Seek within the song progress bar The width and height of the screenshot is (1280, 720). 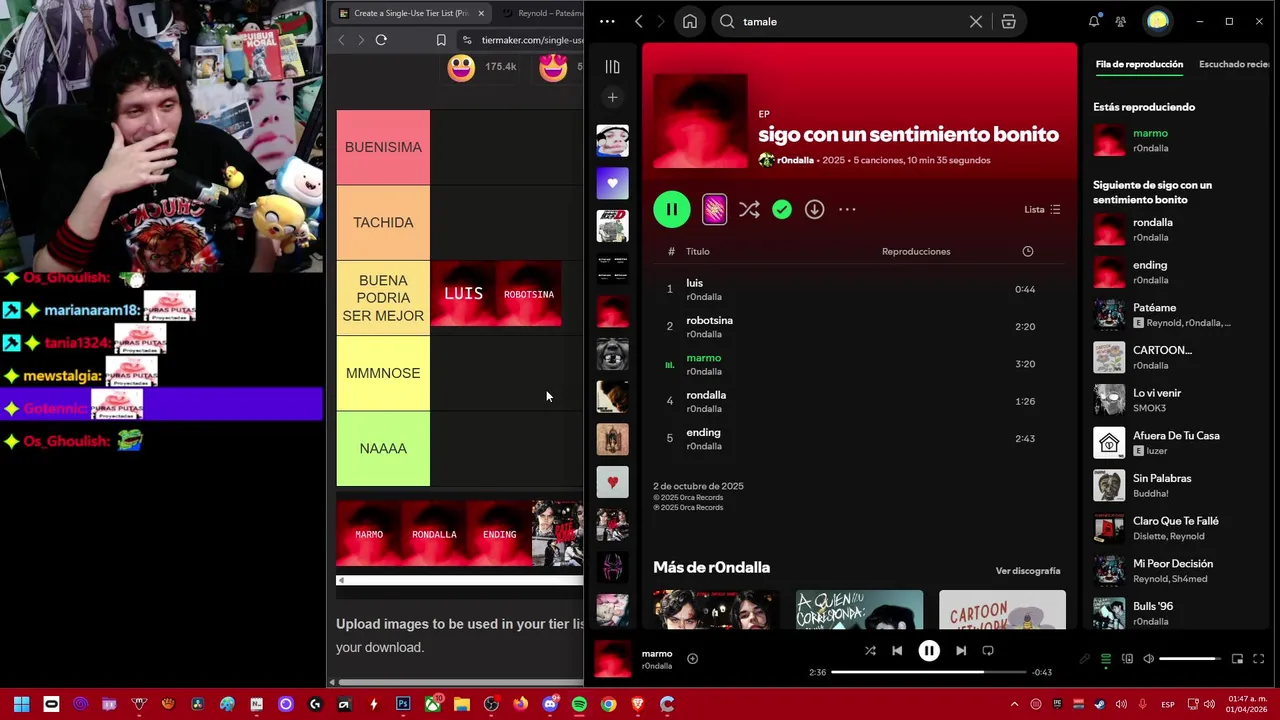(929, 672)
